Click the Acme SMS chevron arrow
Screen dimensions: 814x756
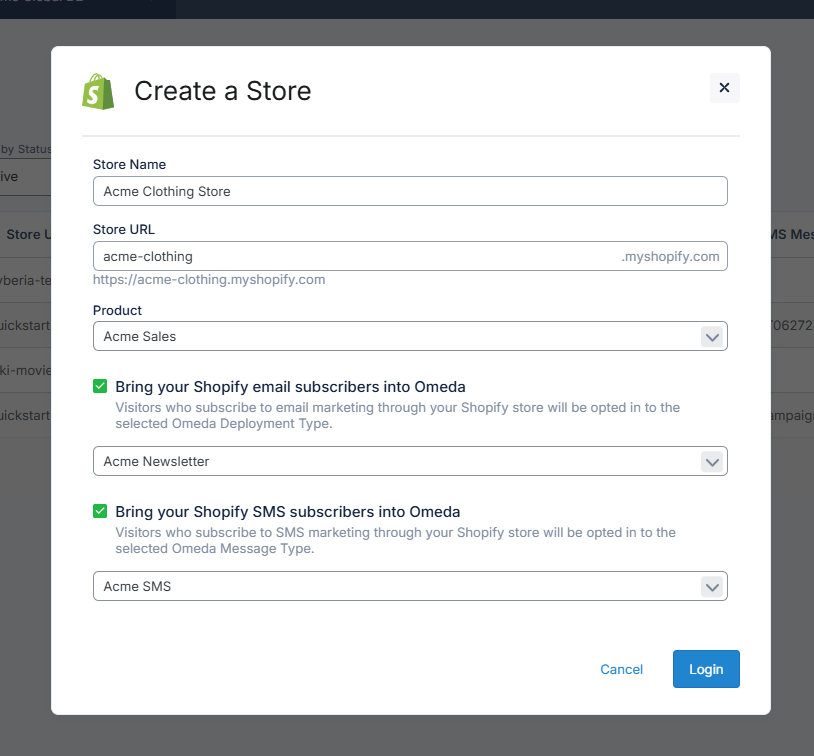[x=711, y=587]
